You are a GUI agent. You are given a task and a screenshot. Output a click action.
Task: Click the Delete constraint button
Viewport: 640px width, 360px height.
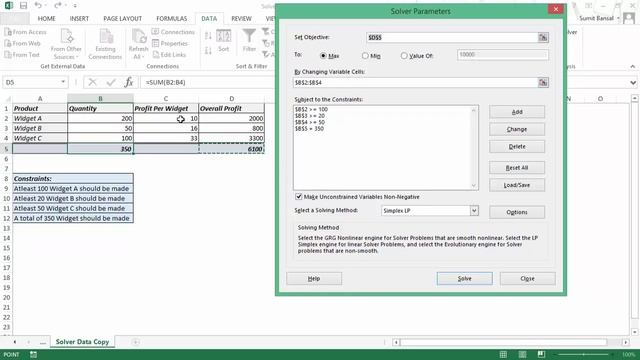pyautogui.click(x=517, y=147)
